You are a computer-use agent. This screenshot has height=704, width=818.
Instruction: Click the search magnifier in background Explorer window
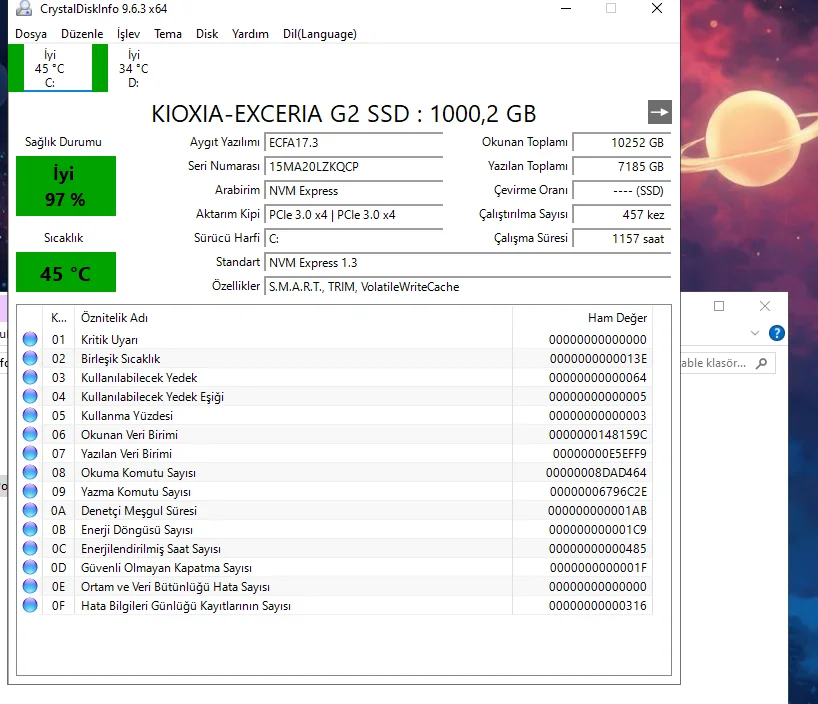(762, 363)
